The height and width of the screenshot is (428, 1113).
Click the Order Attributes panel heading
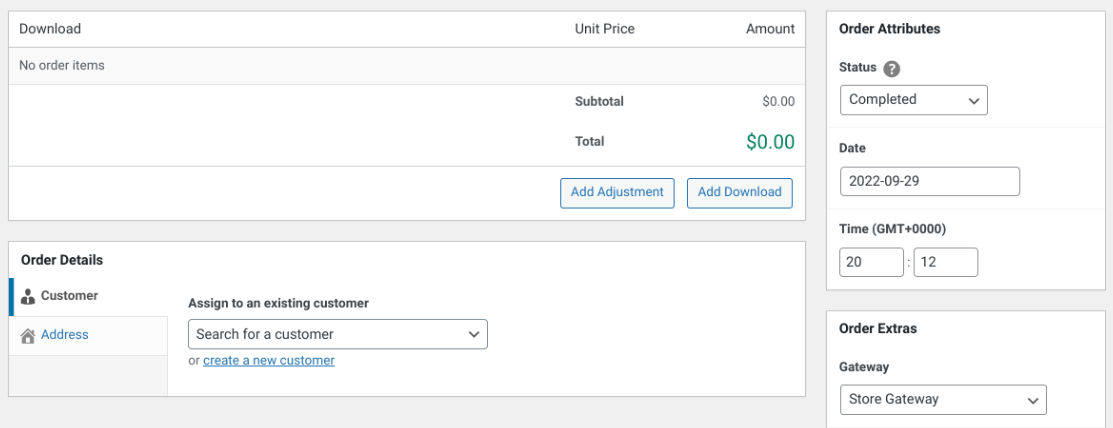point(889,29)
